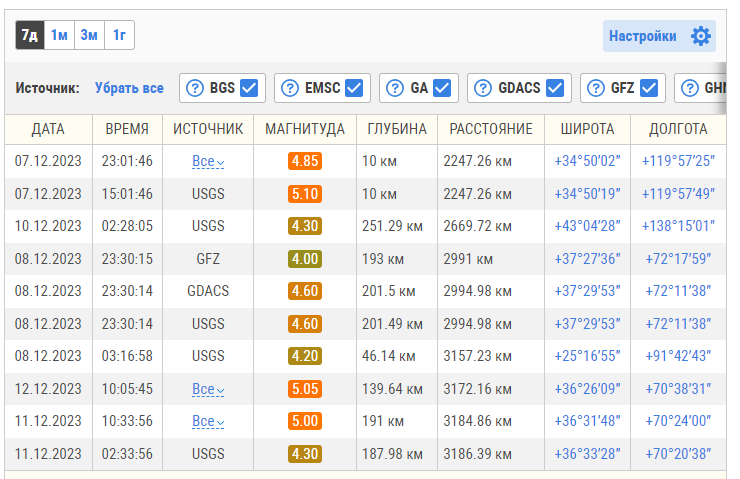Open longitude link +70°20′38″

tap(678, 454)
